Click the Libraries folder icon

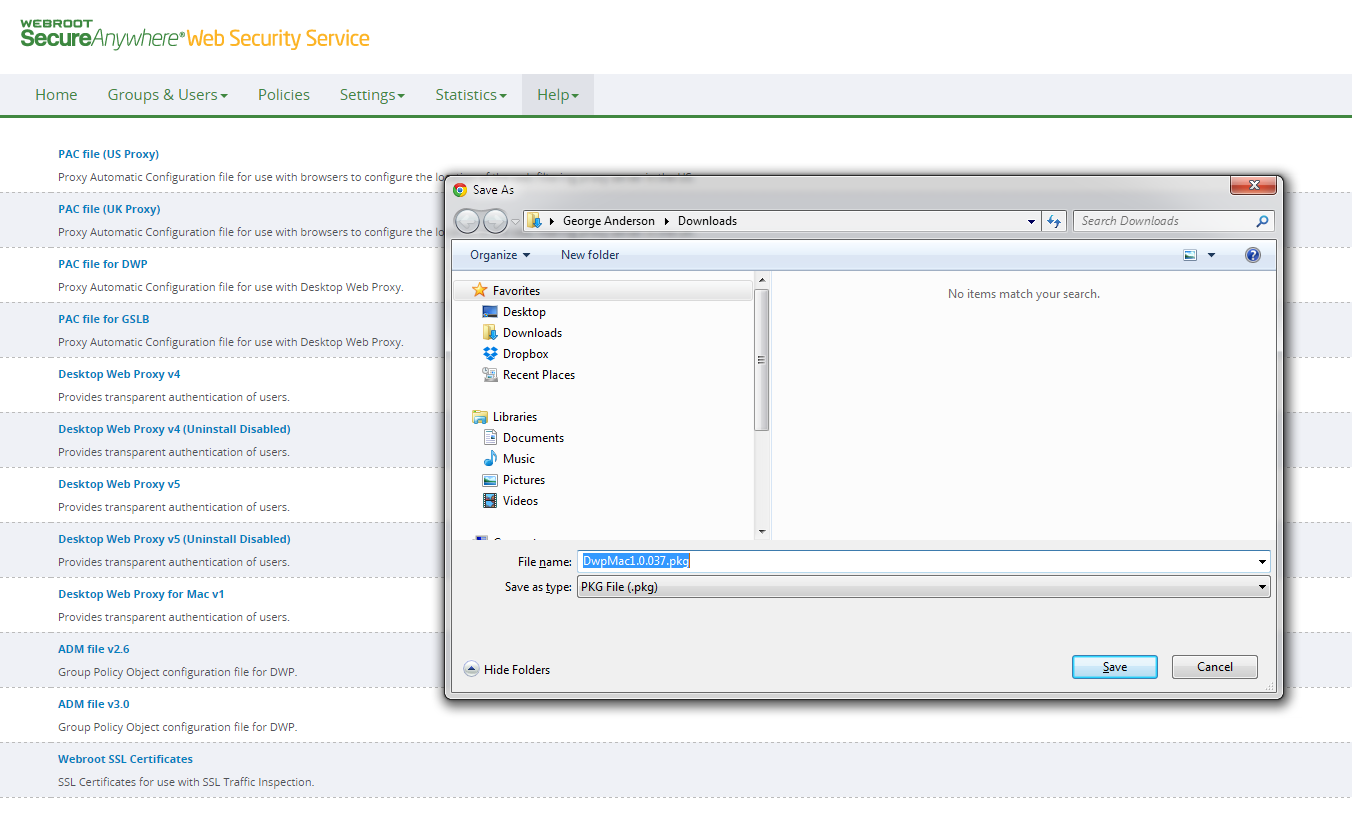[480, 417]
